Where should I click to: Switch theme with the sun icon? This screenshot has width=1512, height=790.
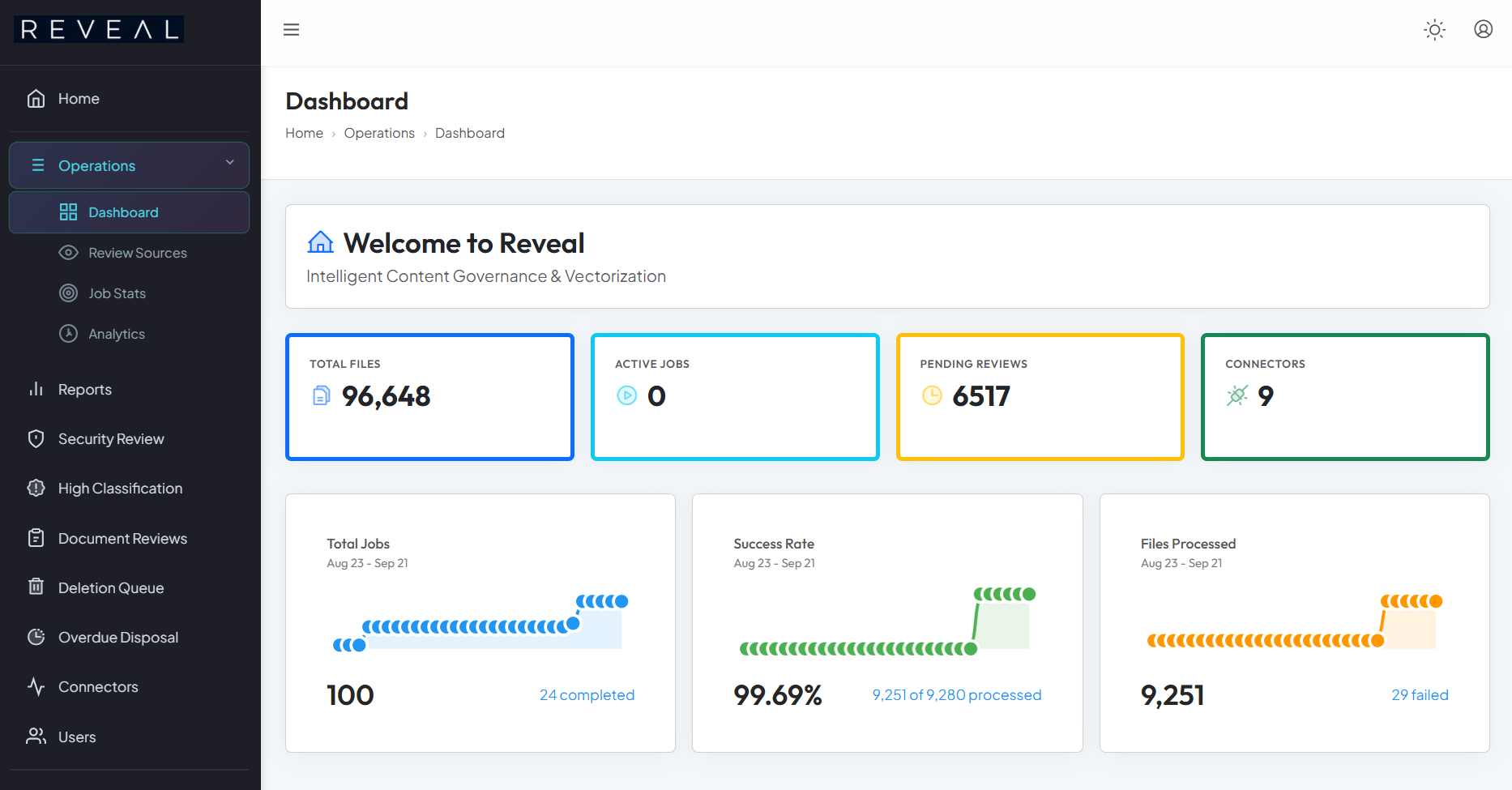pyautogui.click(x=1434, y=30)
